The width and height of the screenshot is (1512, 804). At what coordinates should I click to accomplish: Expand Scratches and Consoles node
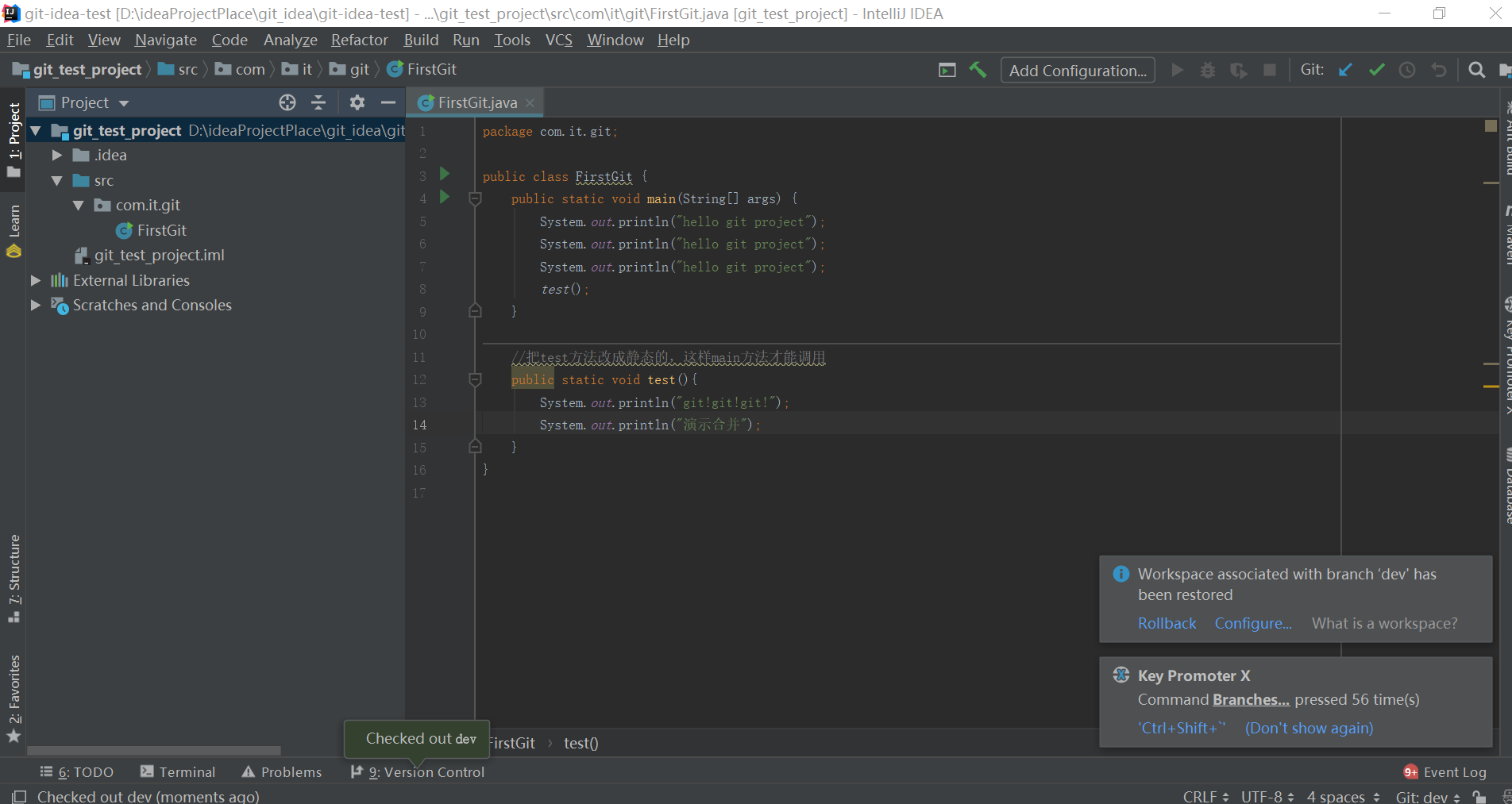36,305
